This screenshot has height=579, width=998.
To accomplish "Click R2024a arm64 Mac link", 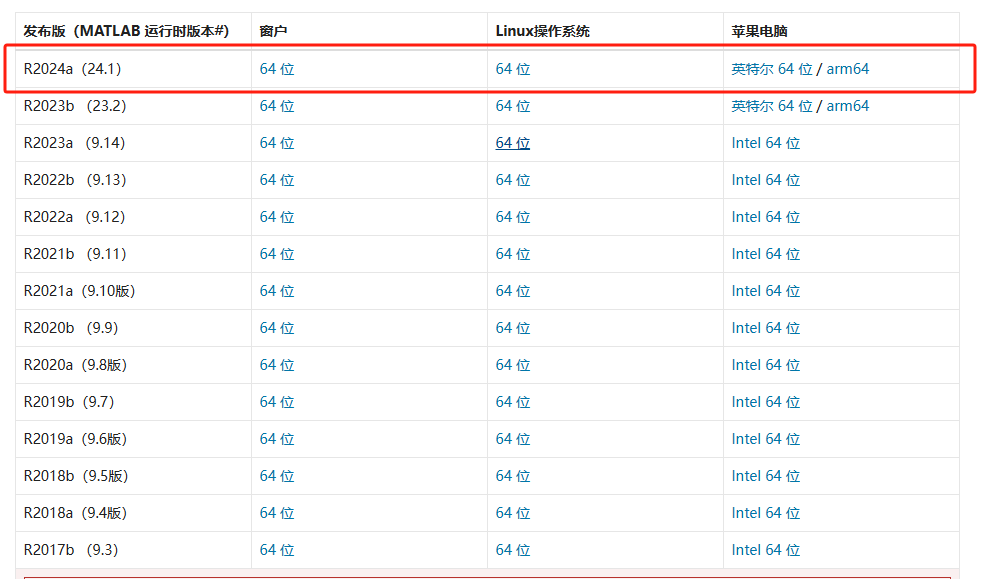I will [x=847, y=69].
